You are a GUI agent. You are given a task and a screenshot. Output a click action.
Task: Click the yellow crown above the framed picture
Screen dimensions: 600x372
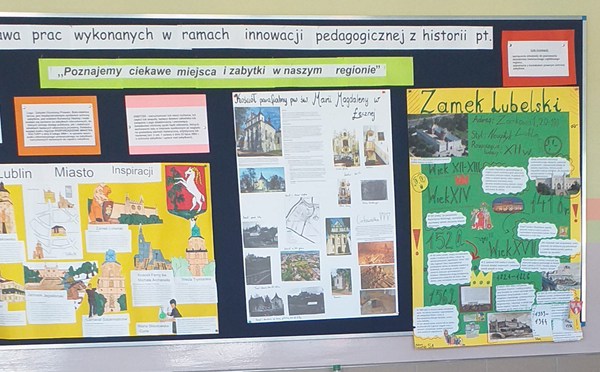coord(480,278)
